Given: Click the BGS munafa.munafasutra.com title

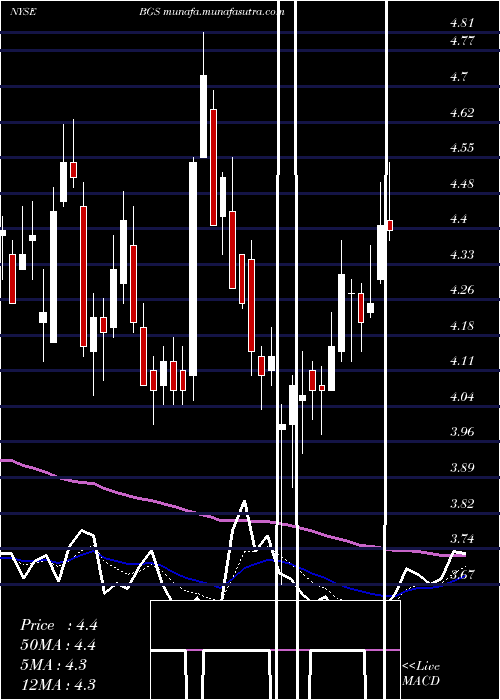Looking at the screenshot, I should click(x=212, y=12).
